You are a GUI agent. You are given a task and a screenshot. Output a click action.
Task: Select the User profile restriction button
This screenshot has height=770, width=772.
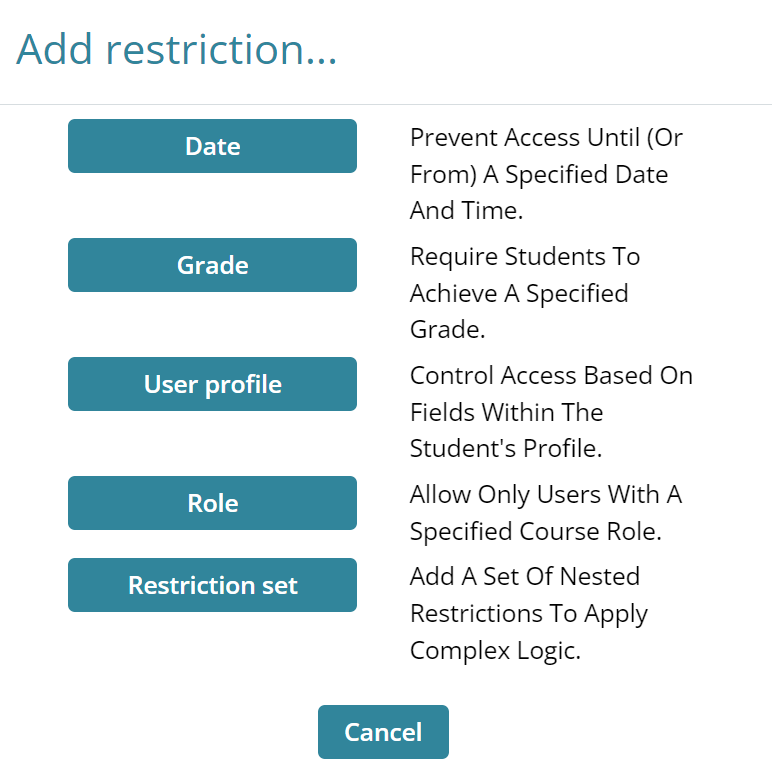click(212, 384)
